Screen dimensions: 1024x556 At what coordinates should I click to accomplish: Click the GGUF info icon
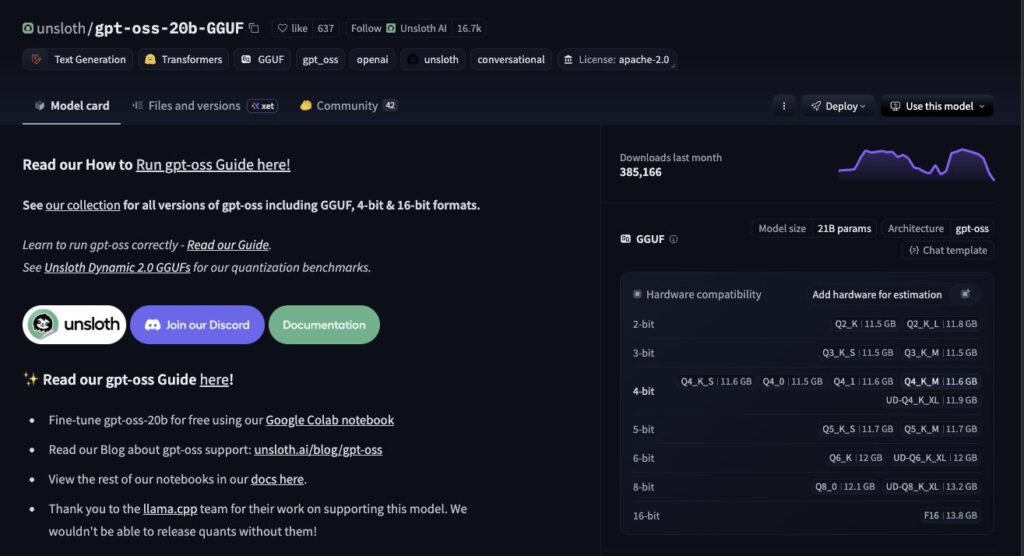[x=673, y=239]
